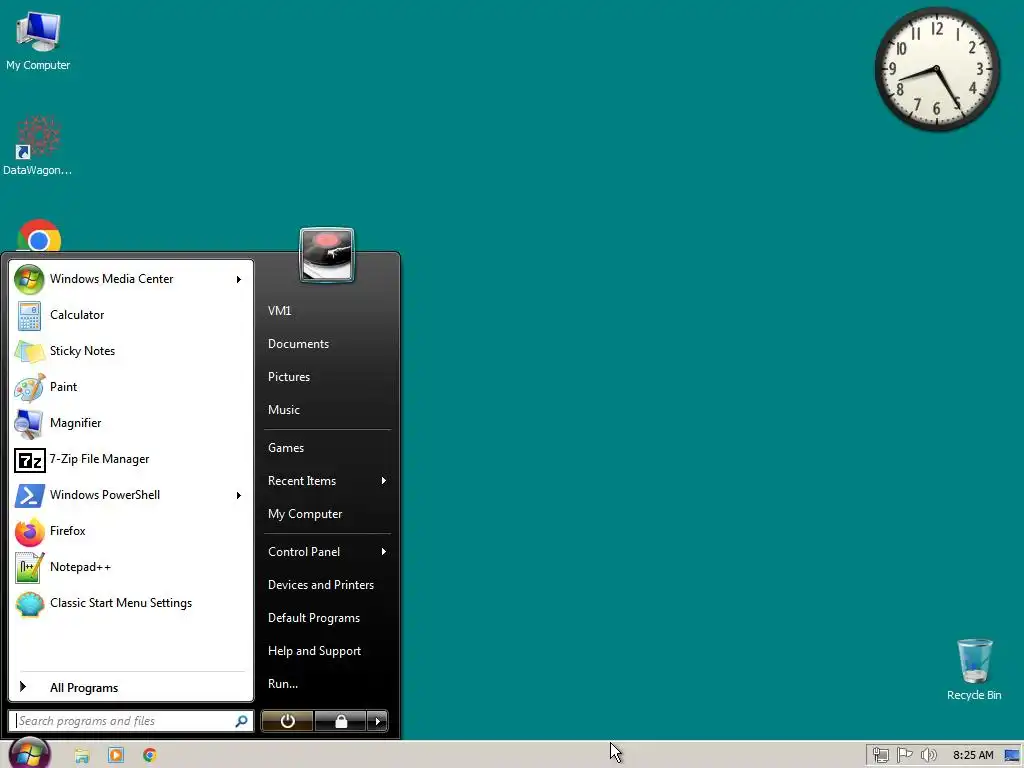Launch Firefox from Start menu

tap(131, 531)
